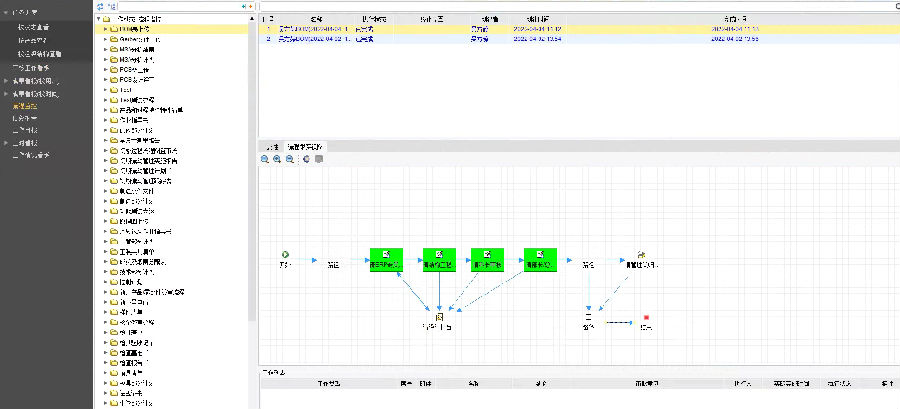
Task: Select the green start node in the flowchart
Action: coord(286,255)
